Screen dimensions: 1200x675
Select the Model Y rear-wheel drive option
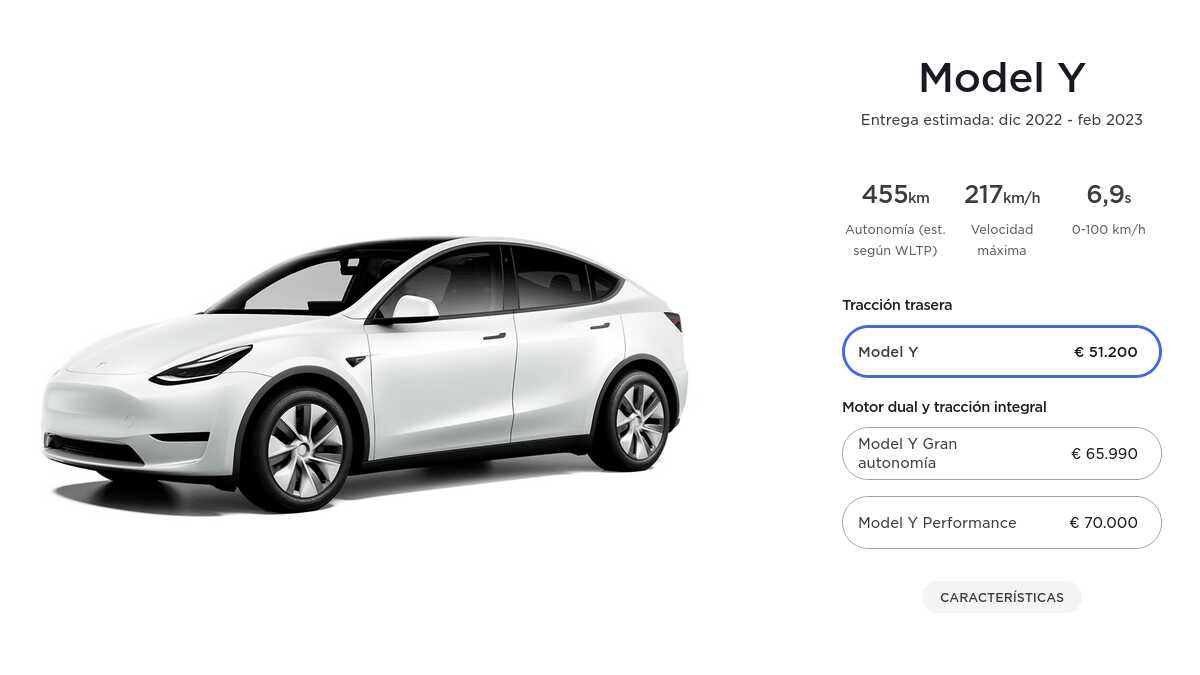pyautogui.click(x=1002, y=352)
